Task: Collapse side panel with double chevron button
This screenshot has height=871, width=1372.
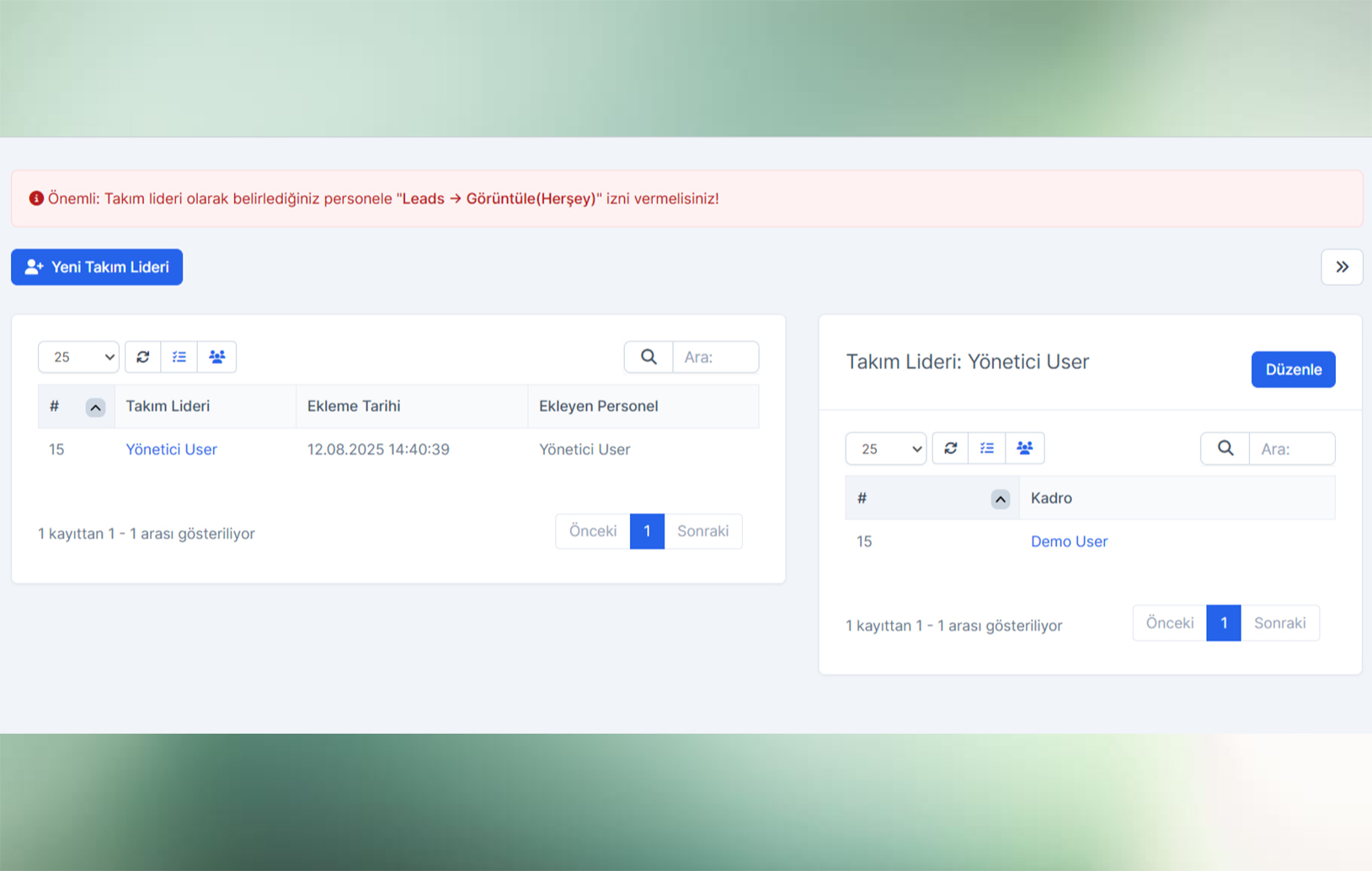Action: (1342, 267)
